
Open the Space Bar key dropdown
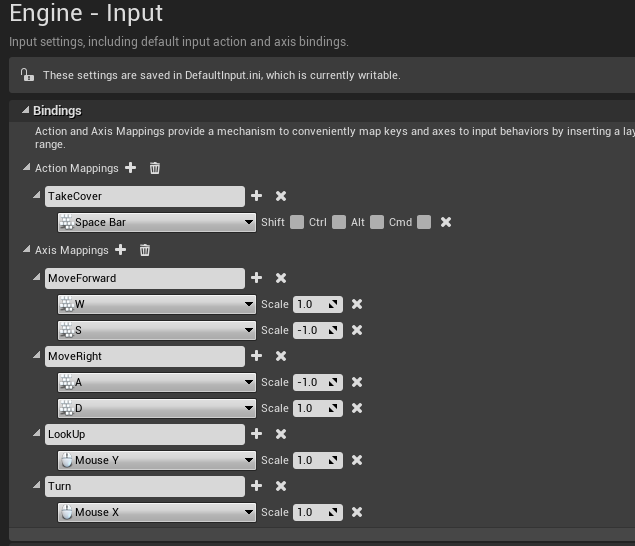click(x=156, y=222)
